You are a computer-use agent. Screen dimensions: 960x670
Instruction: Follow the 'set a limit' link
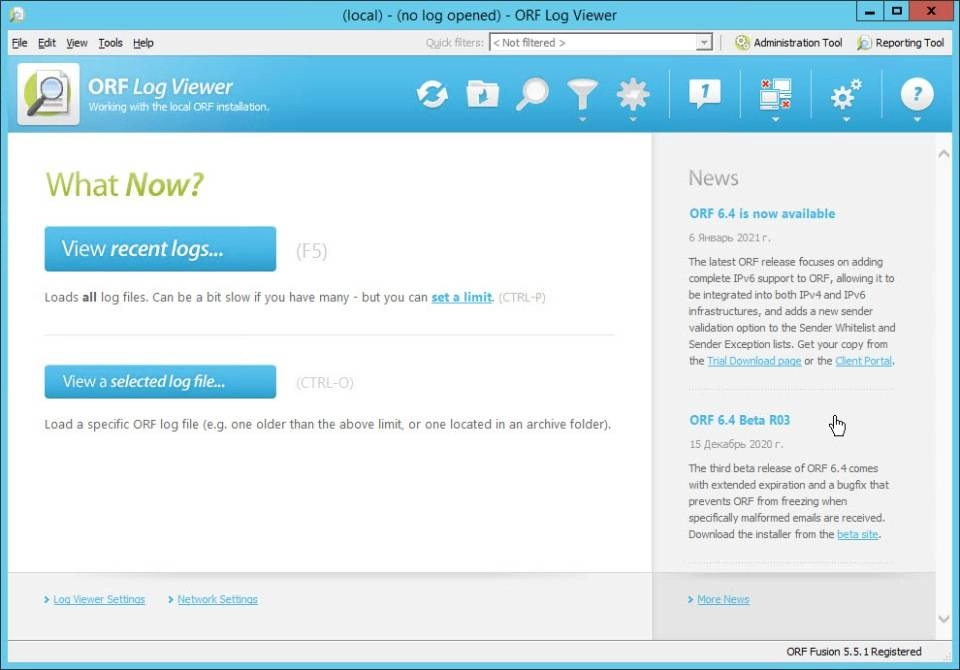(x=461, y=297)
